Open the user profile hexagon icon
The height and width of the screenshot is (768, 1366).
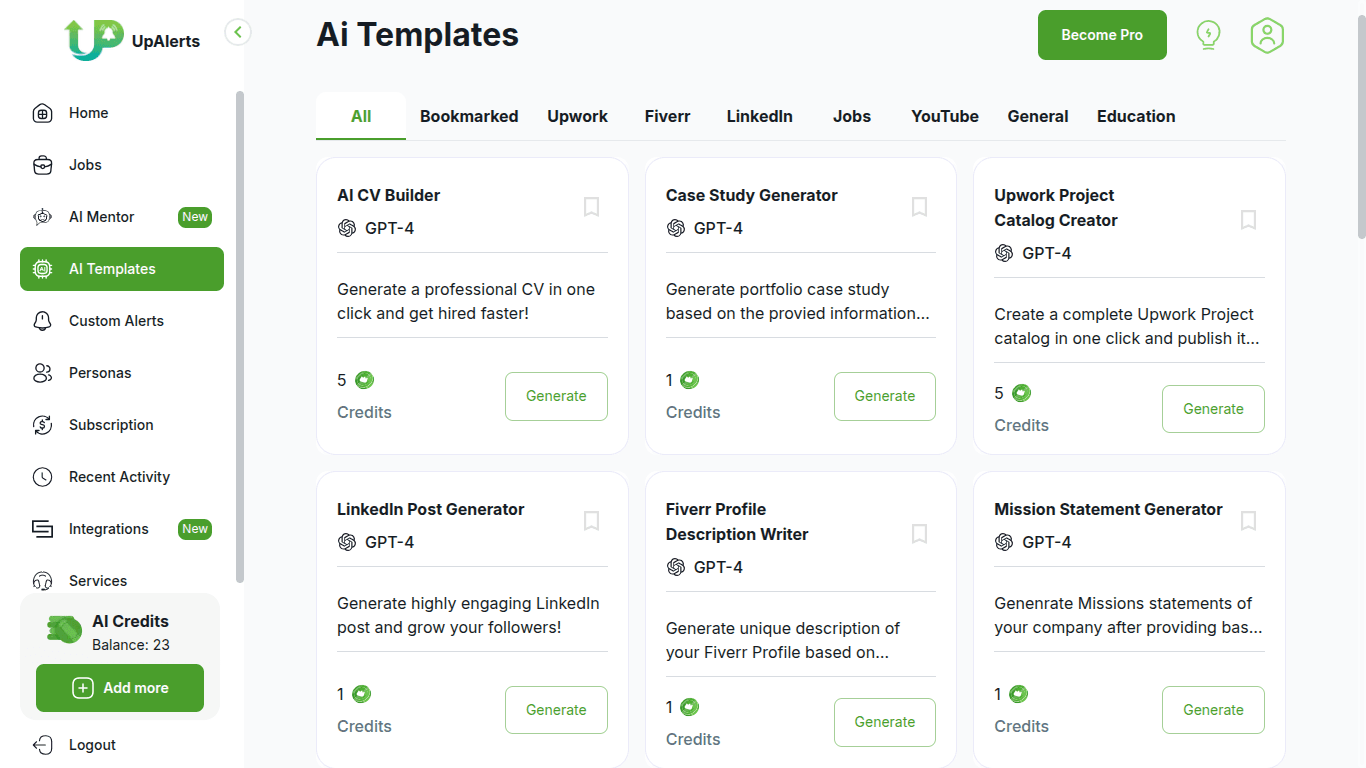click(1267, 36)
